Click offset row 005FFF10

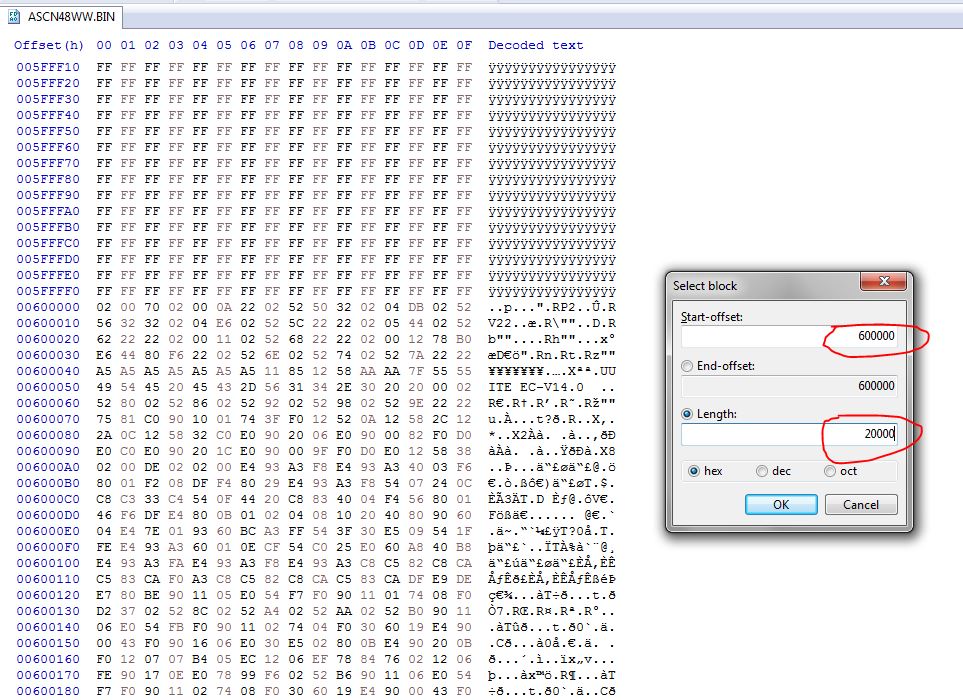(x=48, y=67)
